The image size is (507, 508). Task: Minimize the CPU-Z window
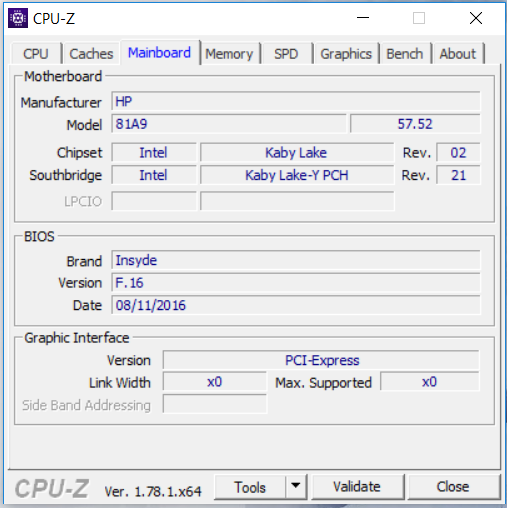tap(363, 18)
